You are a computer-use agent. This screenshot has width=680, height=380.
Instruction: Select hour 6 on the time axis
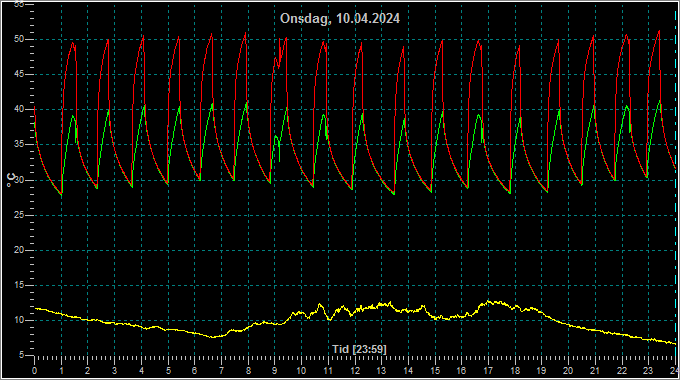(194, 371)
